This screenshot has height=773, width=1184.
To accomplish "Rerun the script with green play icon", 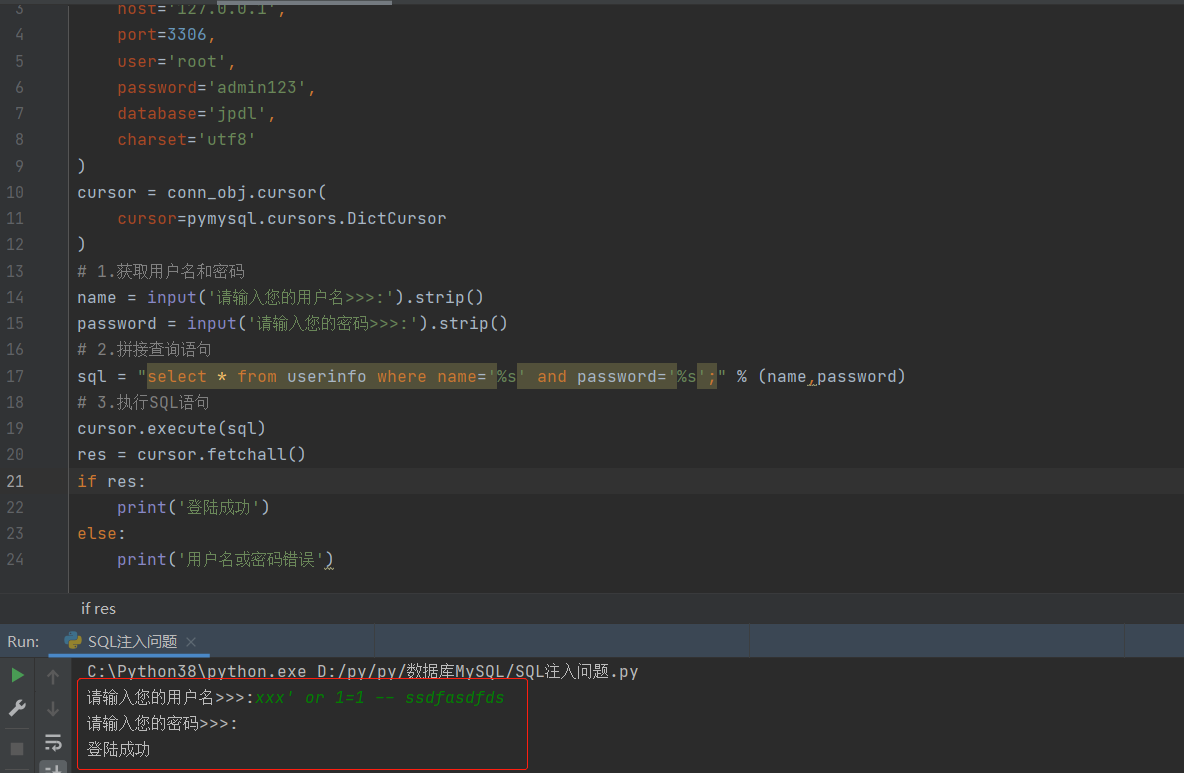I will pos(17,675).
